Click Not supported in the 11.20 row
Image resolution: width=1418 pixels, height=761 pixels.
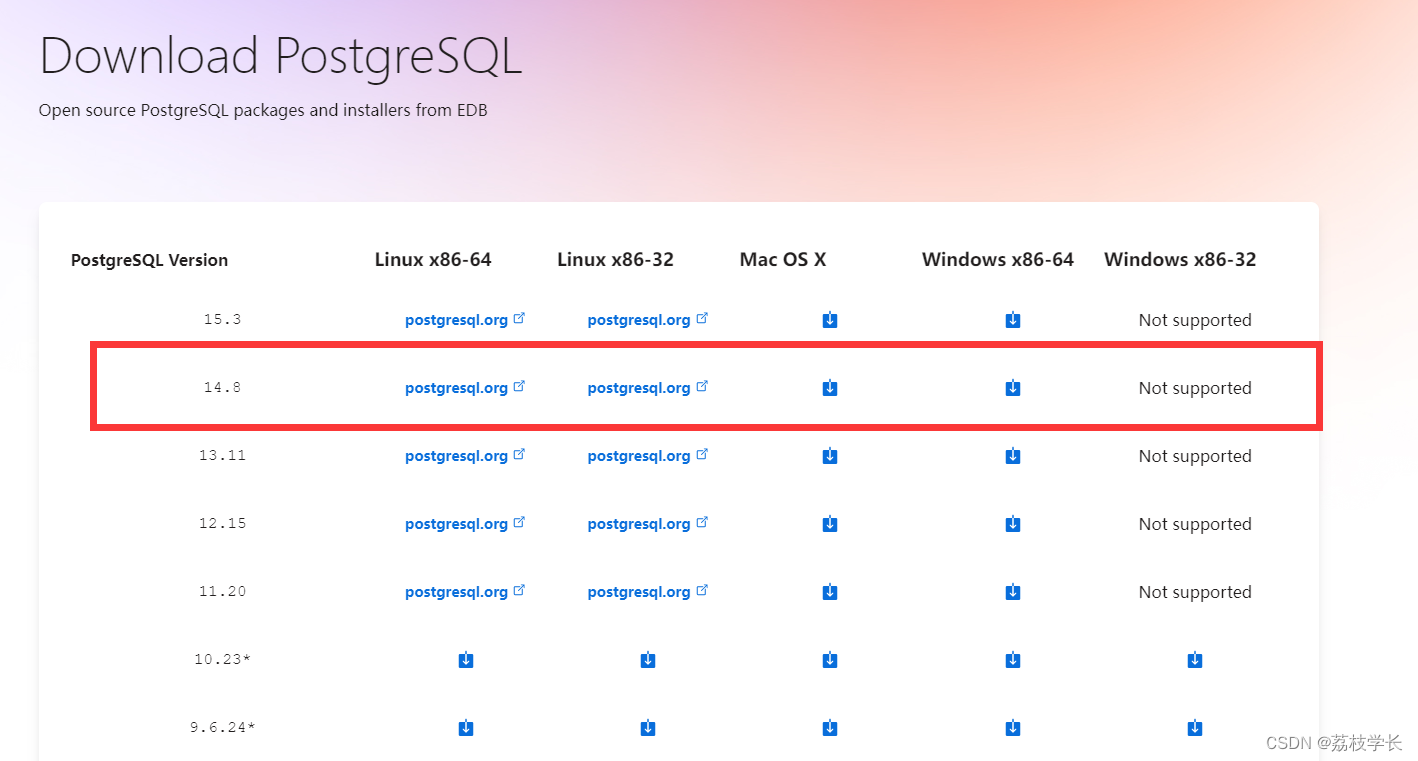1195,592
